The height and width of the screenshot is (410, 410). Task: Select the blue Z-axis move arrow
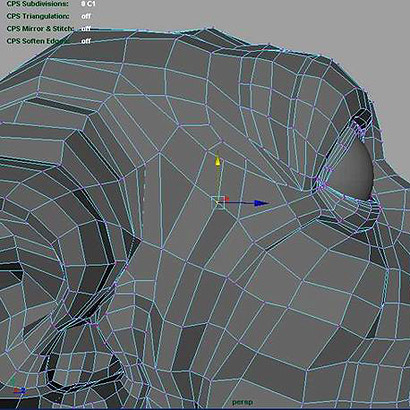click(x=261, y=203)
